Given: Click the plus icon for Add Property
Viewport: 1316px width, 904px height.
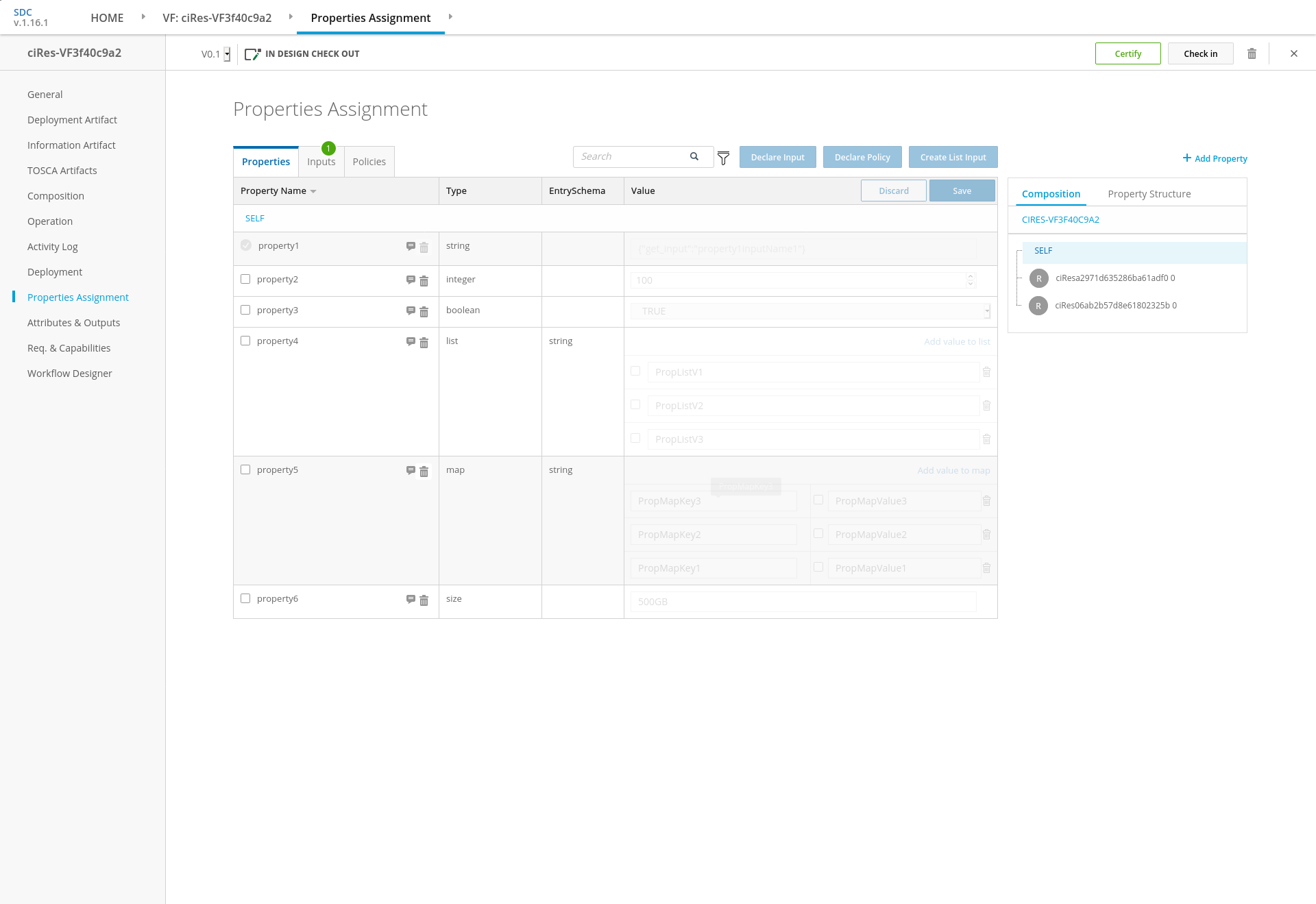Looking at the screenshot, I should (x=1186, y=158).
